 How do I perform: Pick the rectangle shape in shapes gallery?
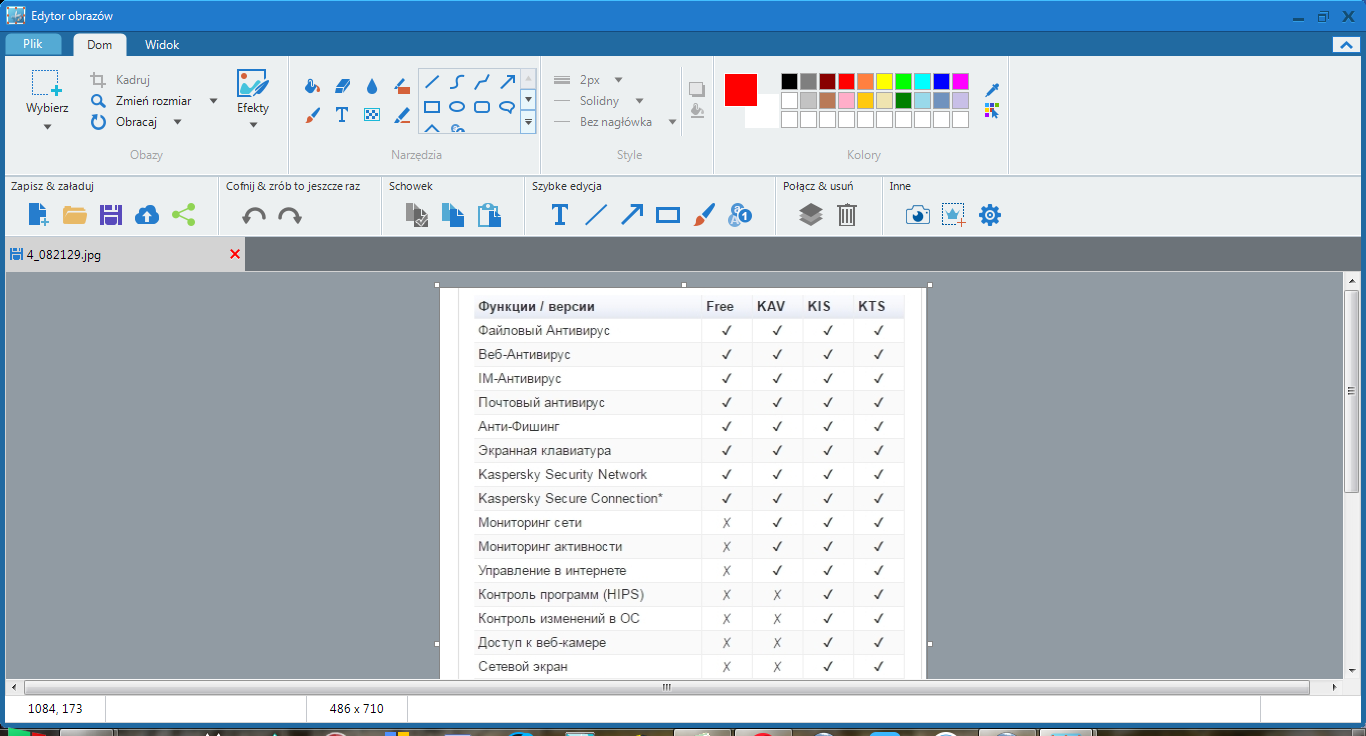[432, 107]
